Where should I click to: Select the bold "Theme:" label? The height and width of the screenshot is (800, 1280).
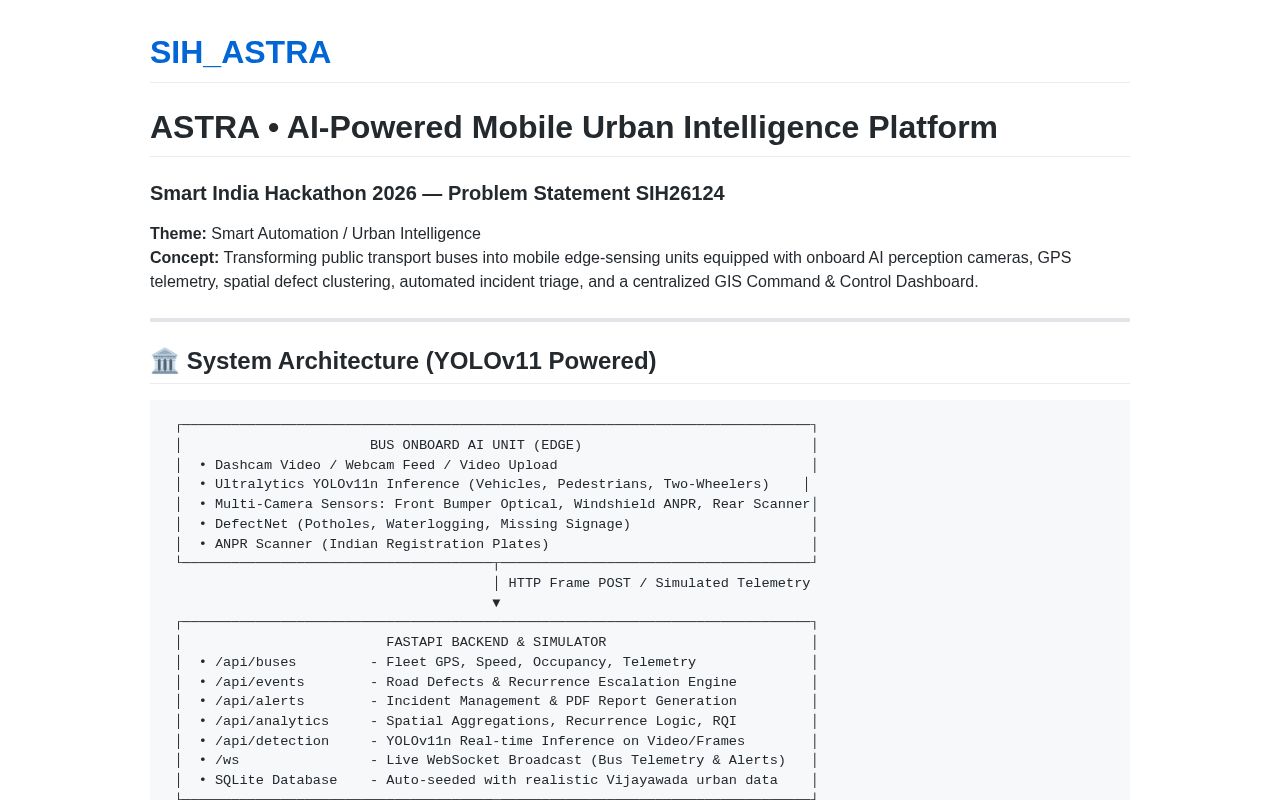point(178,234)
